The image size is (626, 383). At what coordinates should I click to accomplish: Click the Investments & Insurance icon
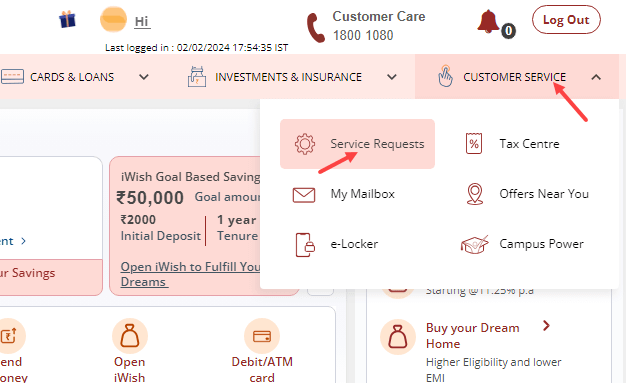[197, 77]
